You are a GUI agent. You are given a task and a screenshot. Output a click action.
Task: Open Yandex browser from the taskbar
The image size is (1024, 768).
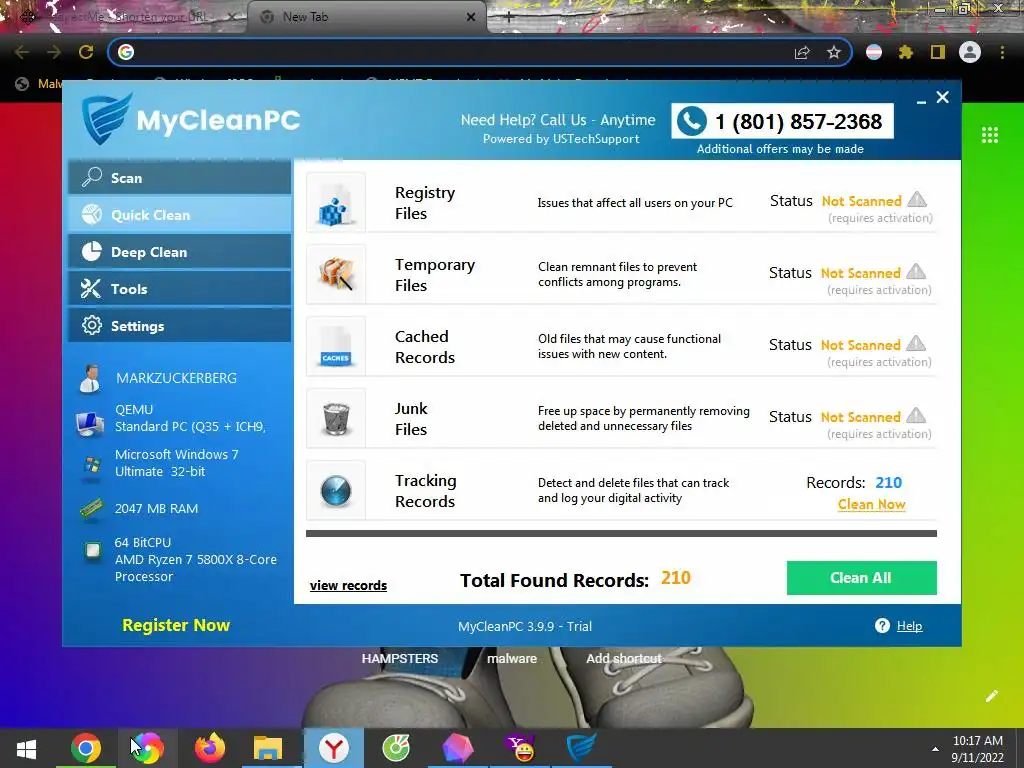[x=334, y=748]
